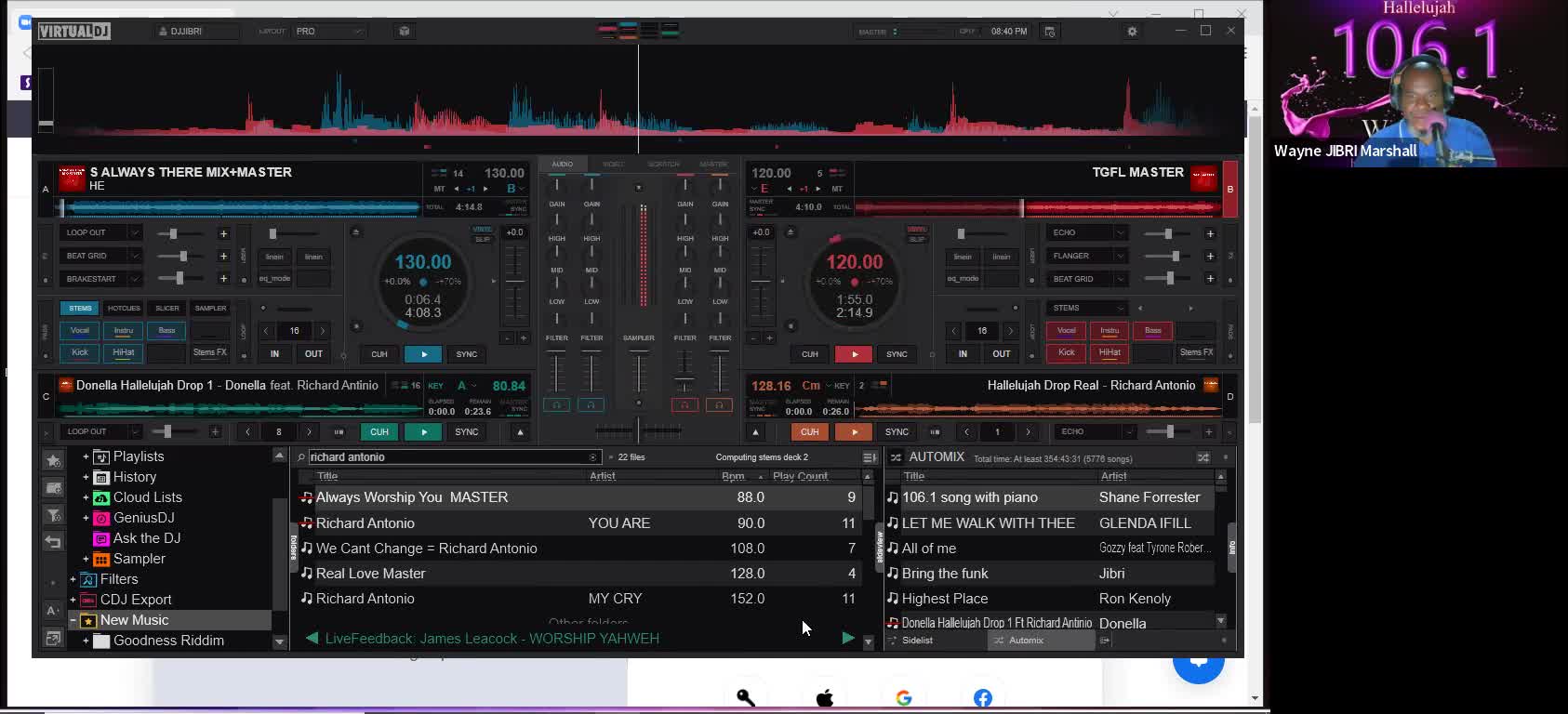
Task: Toggle Instru stem on deck A
Action: [x=124, y=330]
